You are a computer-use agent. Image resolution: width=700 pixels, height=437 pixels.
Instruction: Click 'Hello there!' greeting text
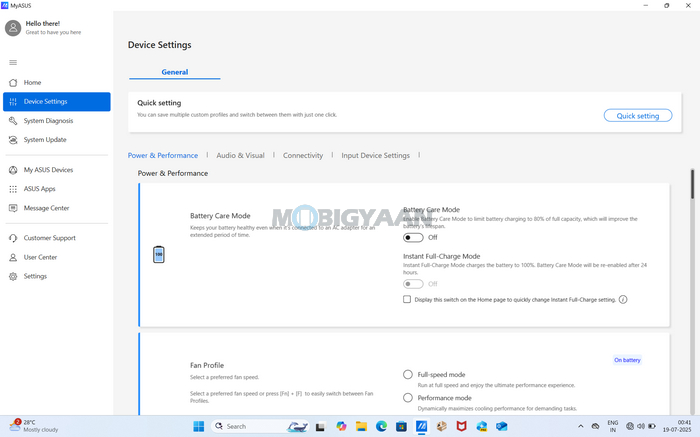click(x=43, y=24)
